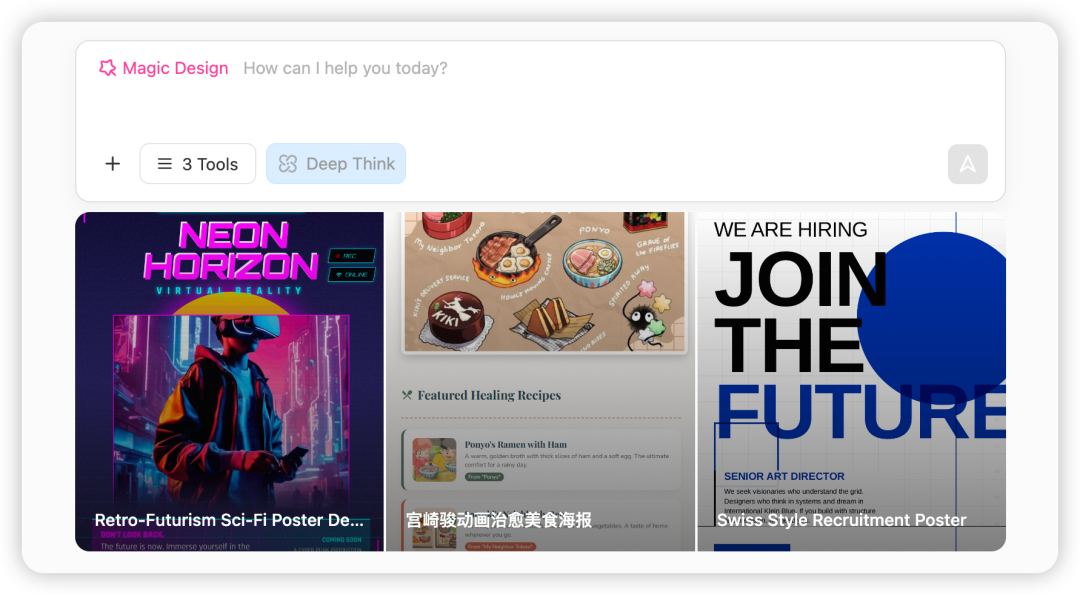
Task: Click the blue circle on hiring poster
Action: [933, 318]
